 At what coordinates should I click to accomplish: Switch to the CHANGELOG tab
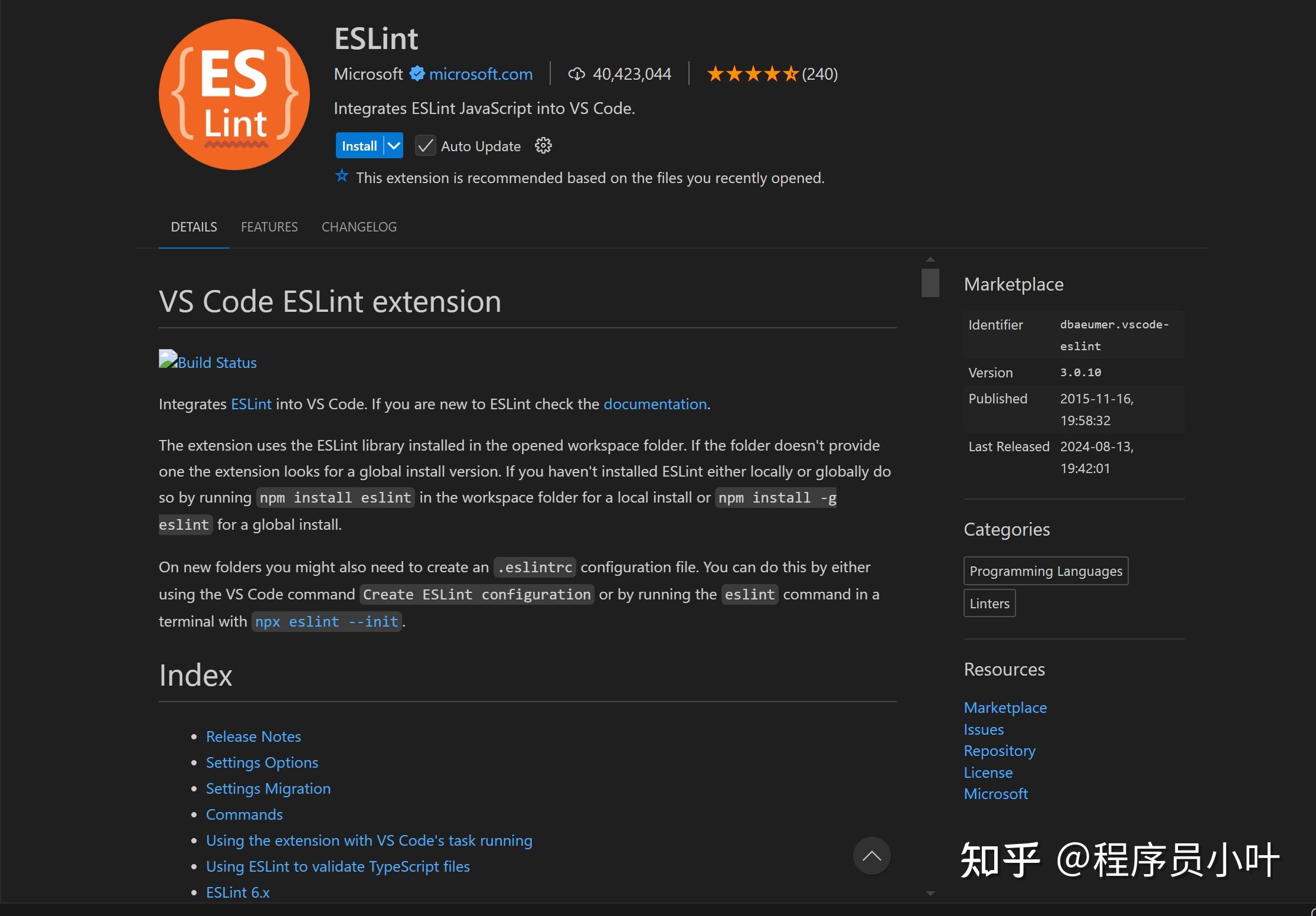359,227
